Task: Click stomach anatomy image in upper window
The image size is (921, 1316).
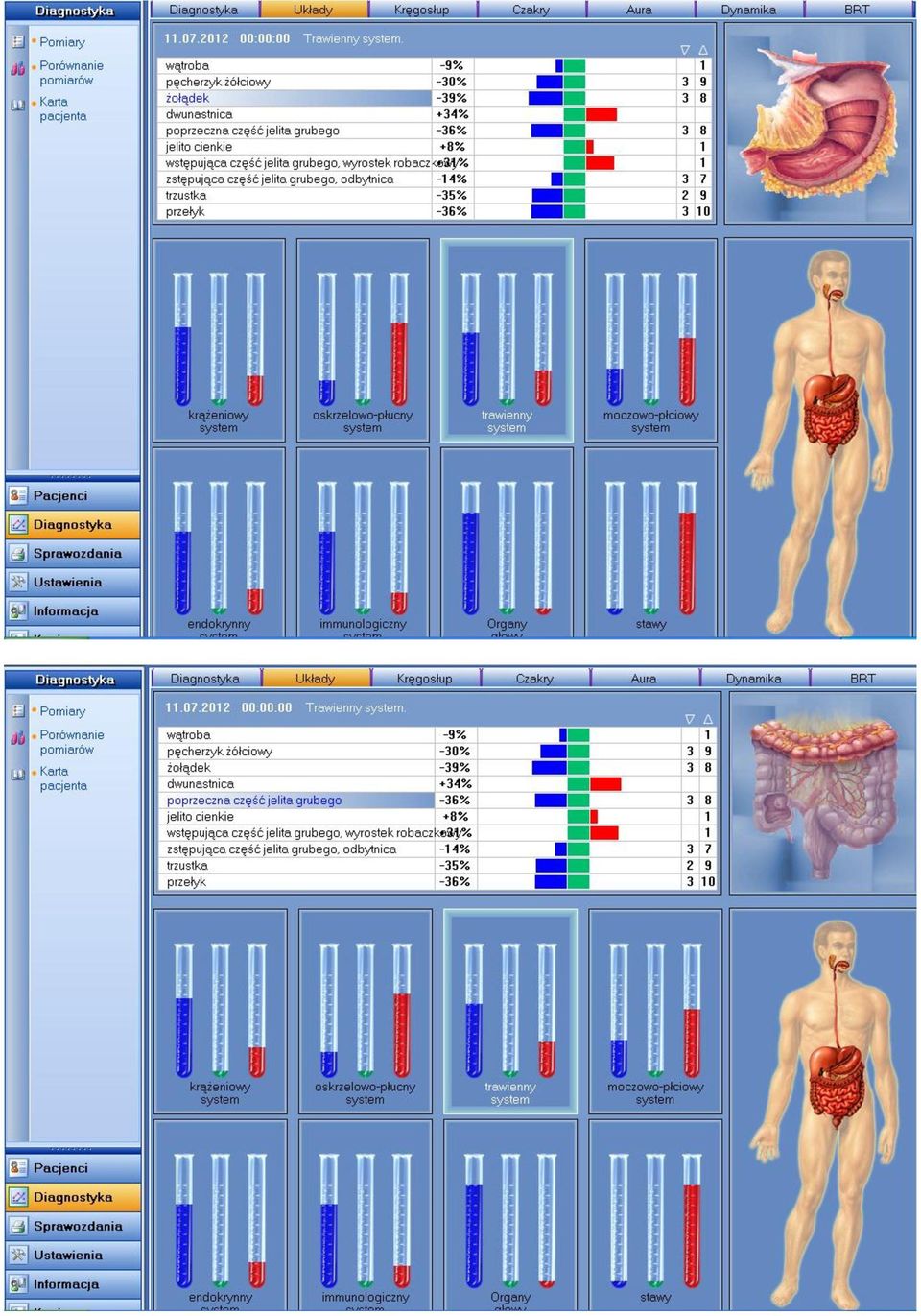Action: (818, 125)
